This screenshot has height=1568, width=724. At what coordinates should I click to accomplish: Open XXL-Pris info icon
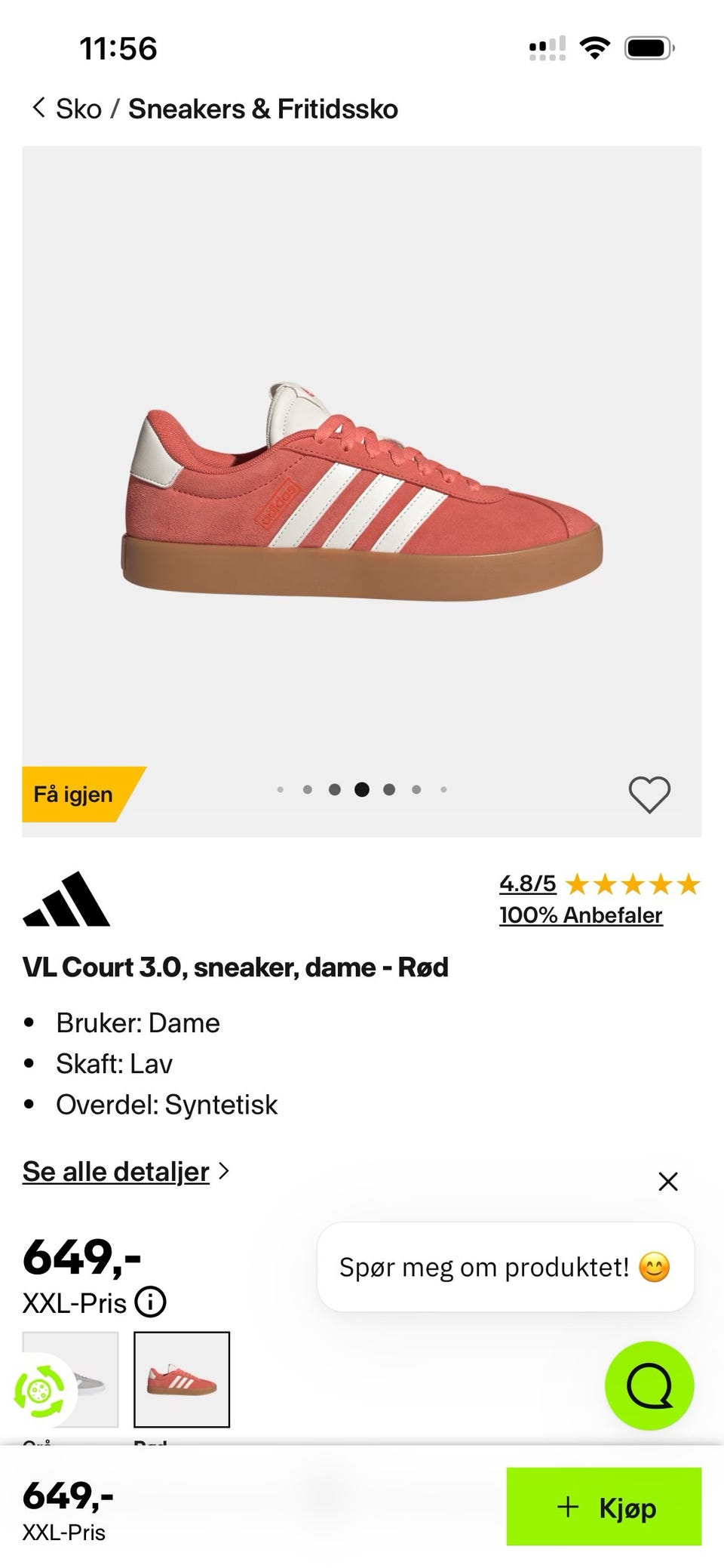pos(150,1302)
